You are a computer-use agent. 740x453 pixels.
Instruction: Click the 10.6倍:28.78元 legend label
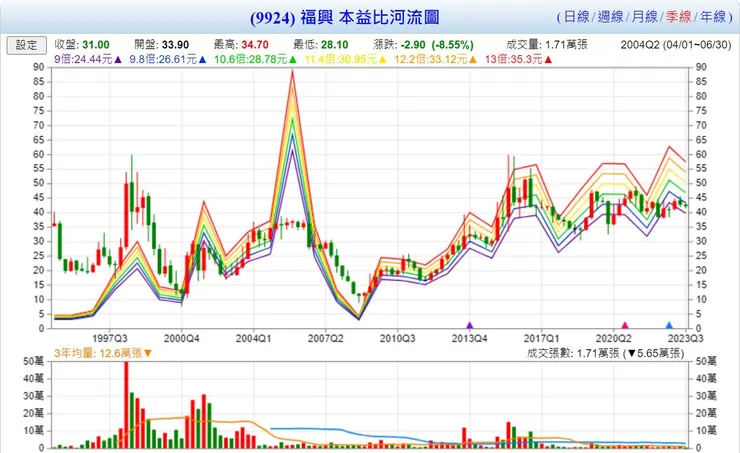(251, 59)
